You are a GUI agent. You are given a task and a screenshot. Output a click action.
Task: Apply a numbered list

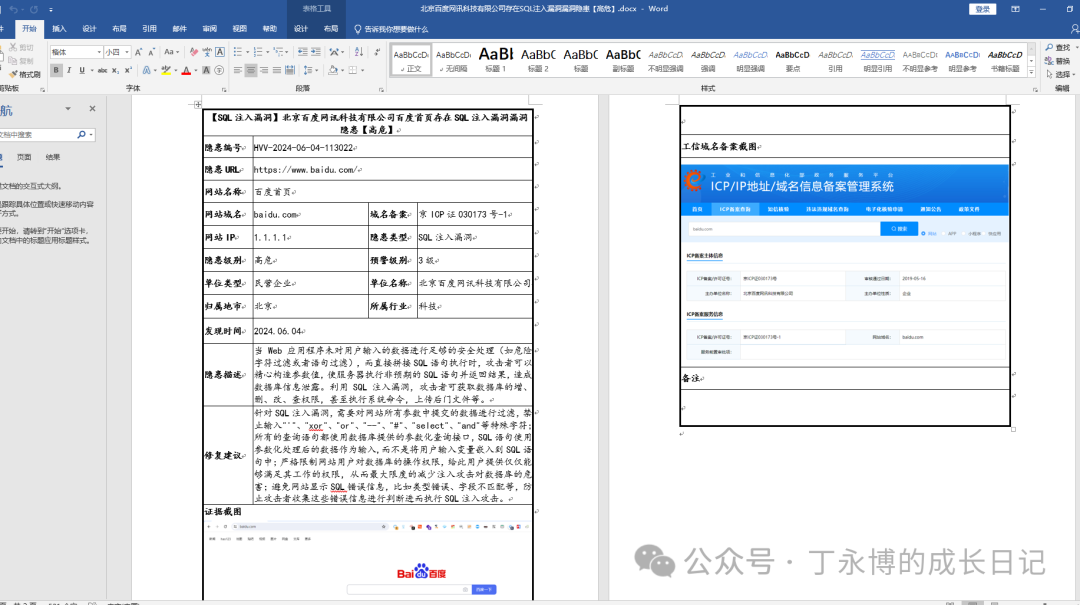point(258,52)
